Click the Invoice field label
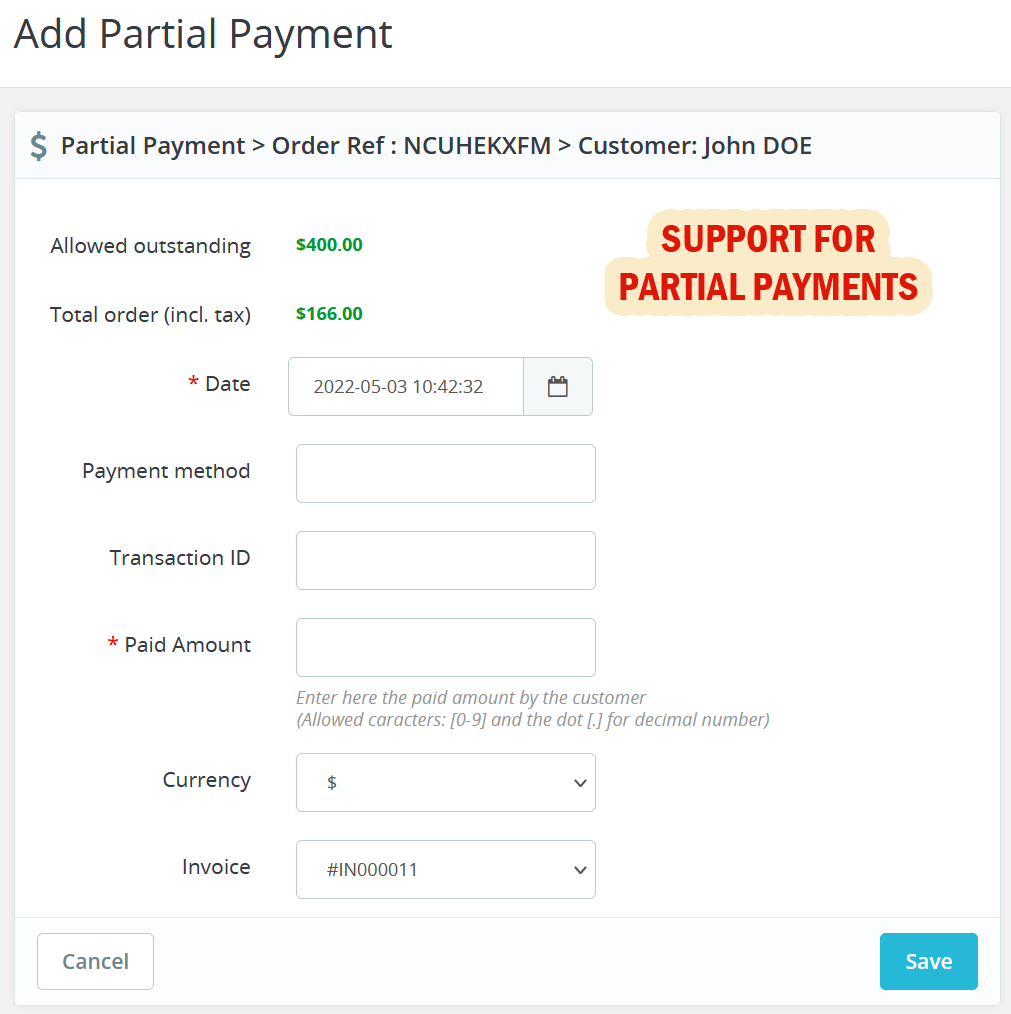This screenshot has width=1011, height=1014. click(216, 867)
